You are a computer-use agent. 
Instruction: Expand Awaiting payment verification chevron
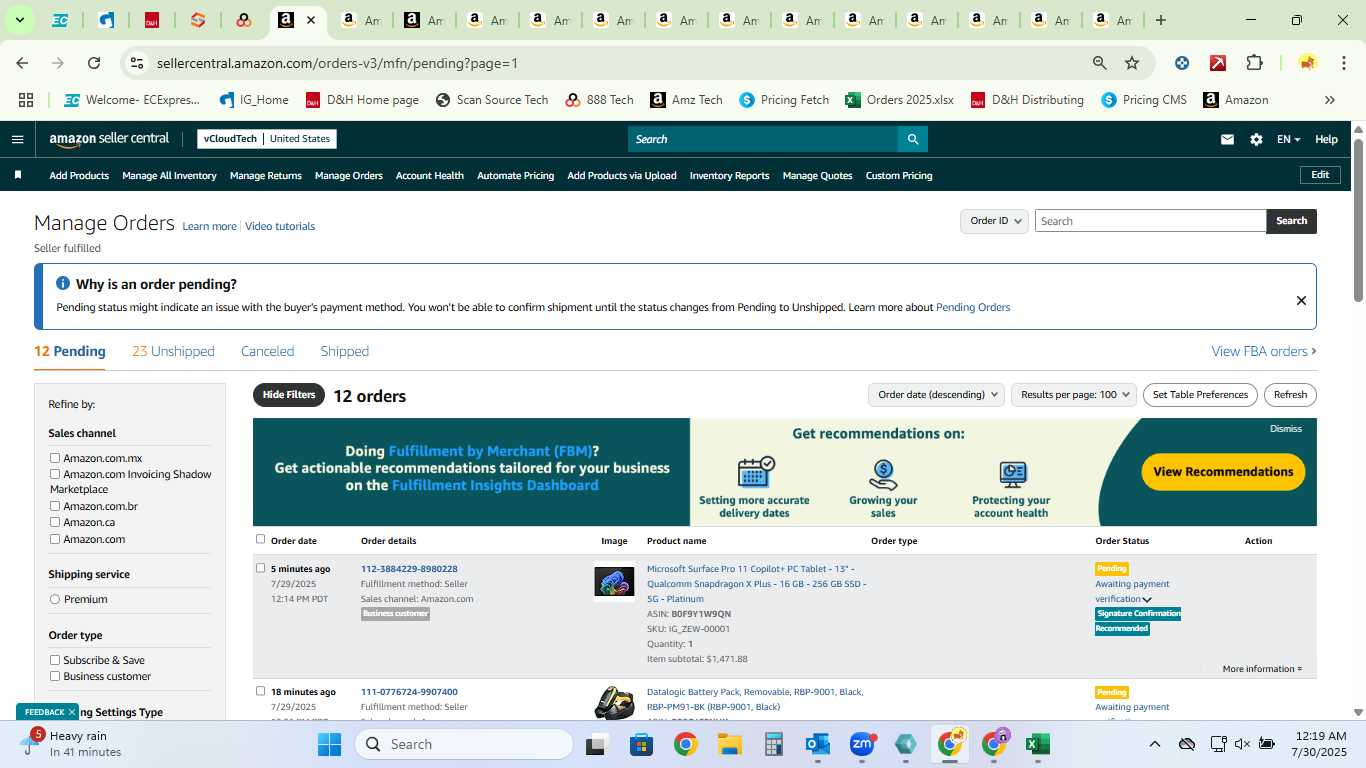click(x=1147, y=600)
